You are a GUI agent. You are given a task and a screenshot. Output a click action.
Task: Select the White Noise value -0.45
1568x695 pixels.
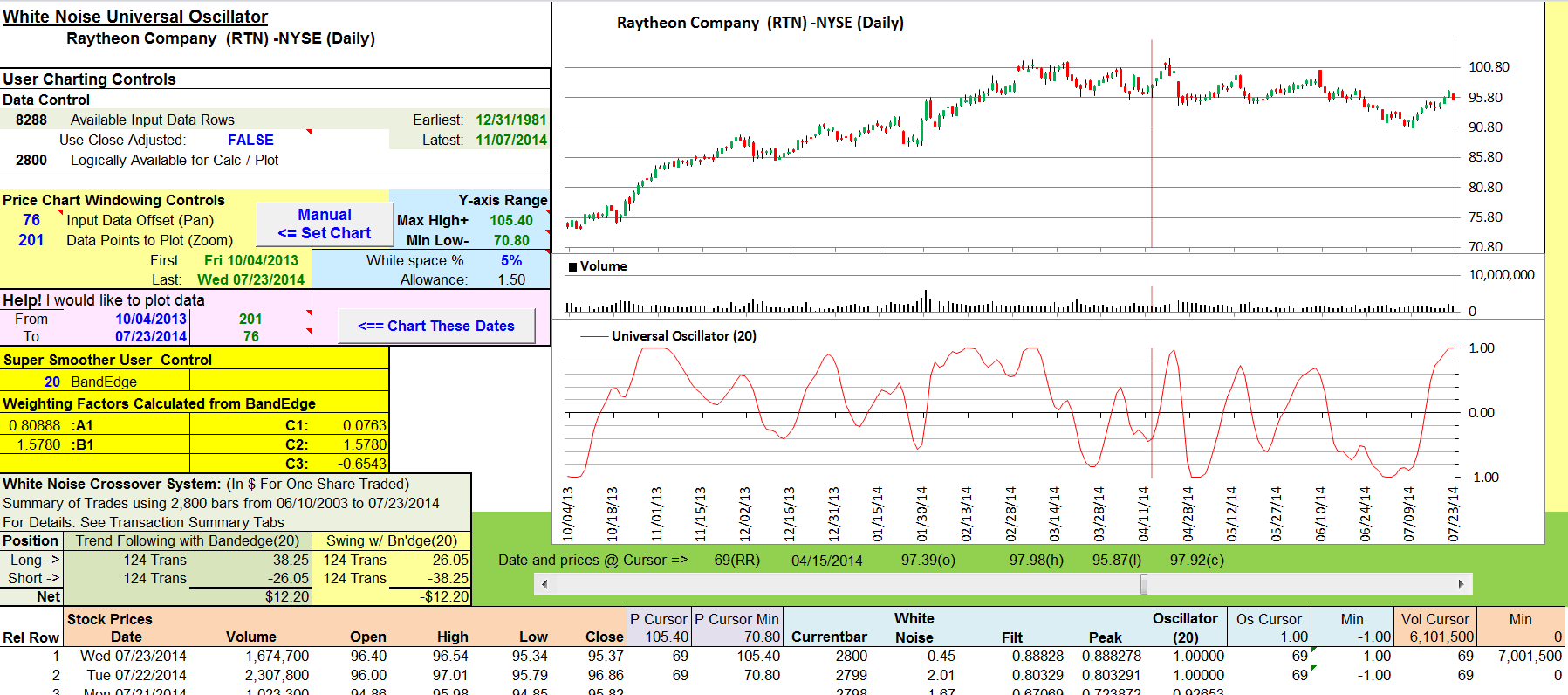(x=939, y=656)
